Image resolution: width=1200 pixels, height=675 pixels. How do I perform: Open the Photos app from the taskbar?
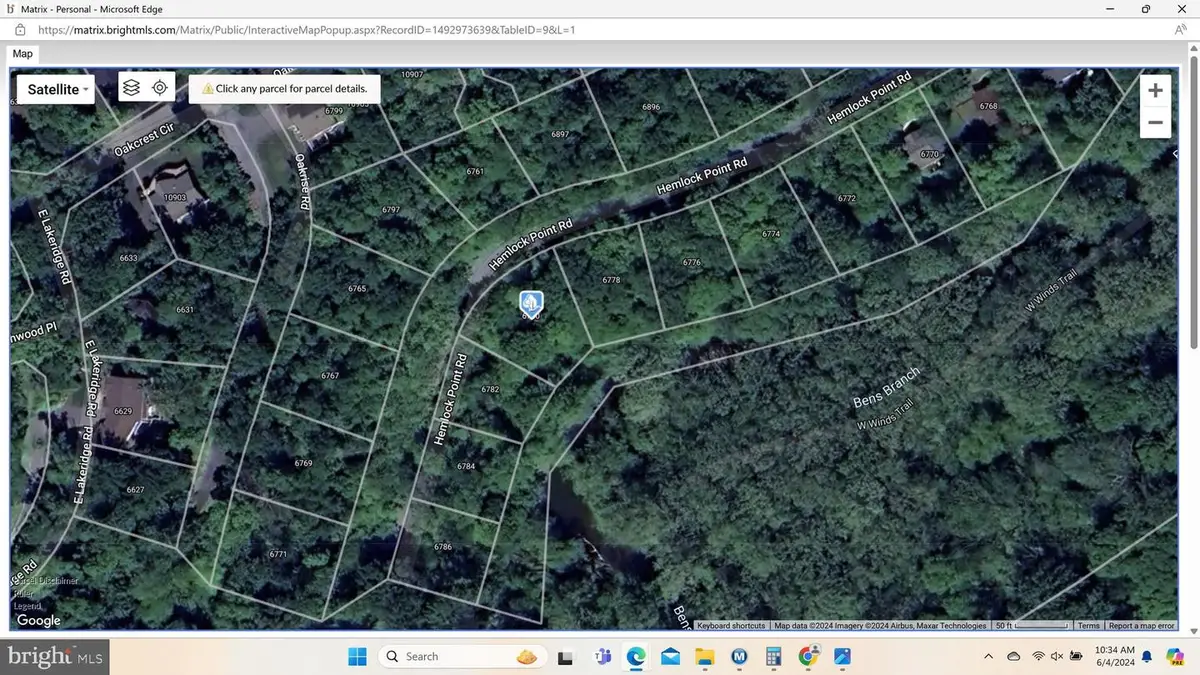[x=842, y=657]
